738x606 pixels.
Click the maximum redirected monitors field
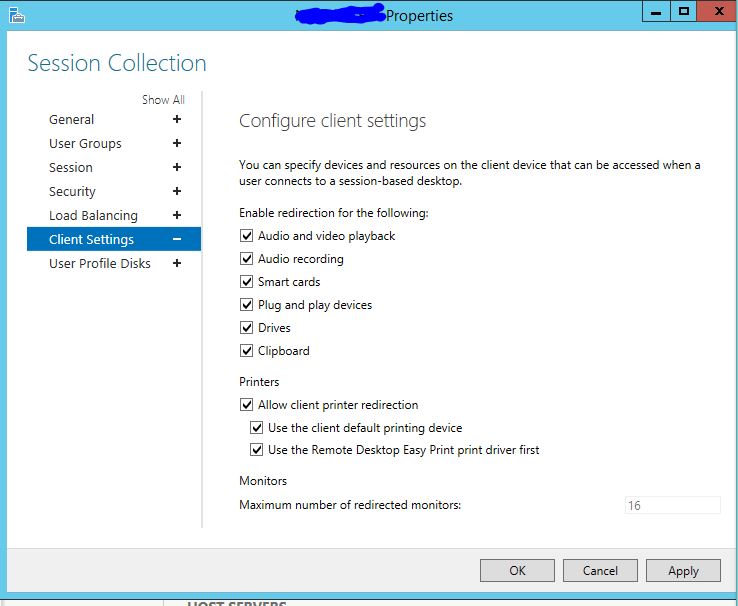tap(673, 505)
